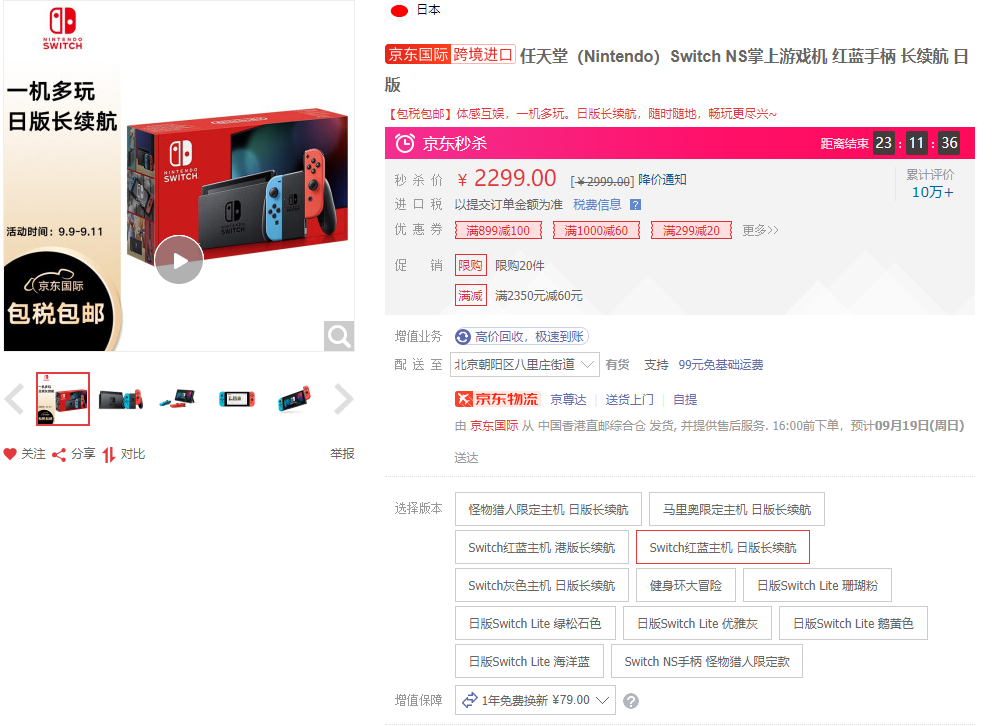Open 京东国际 seller link
Screen dimensions: 998x726
tap(494, 426)
